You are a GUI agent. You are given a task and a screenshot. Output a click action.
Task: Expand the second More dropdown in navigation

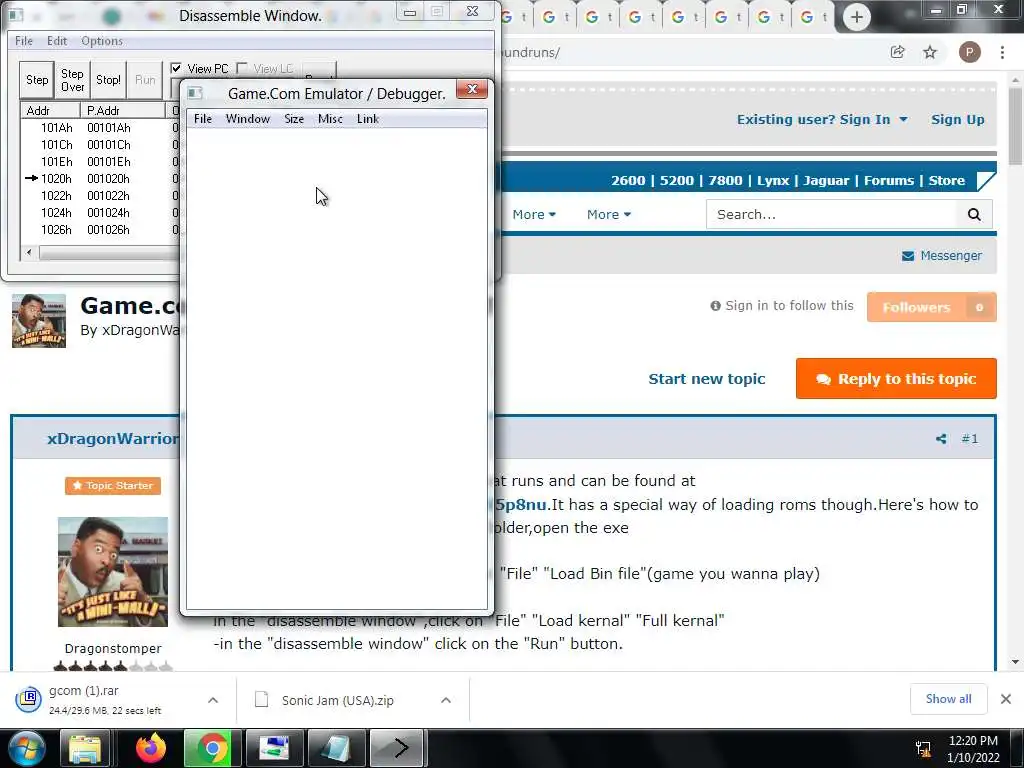coord(608,214)
